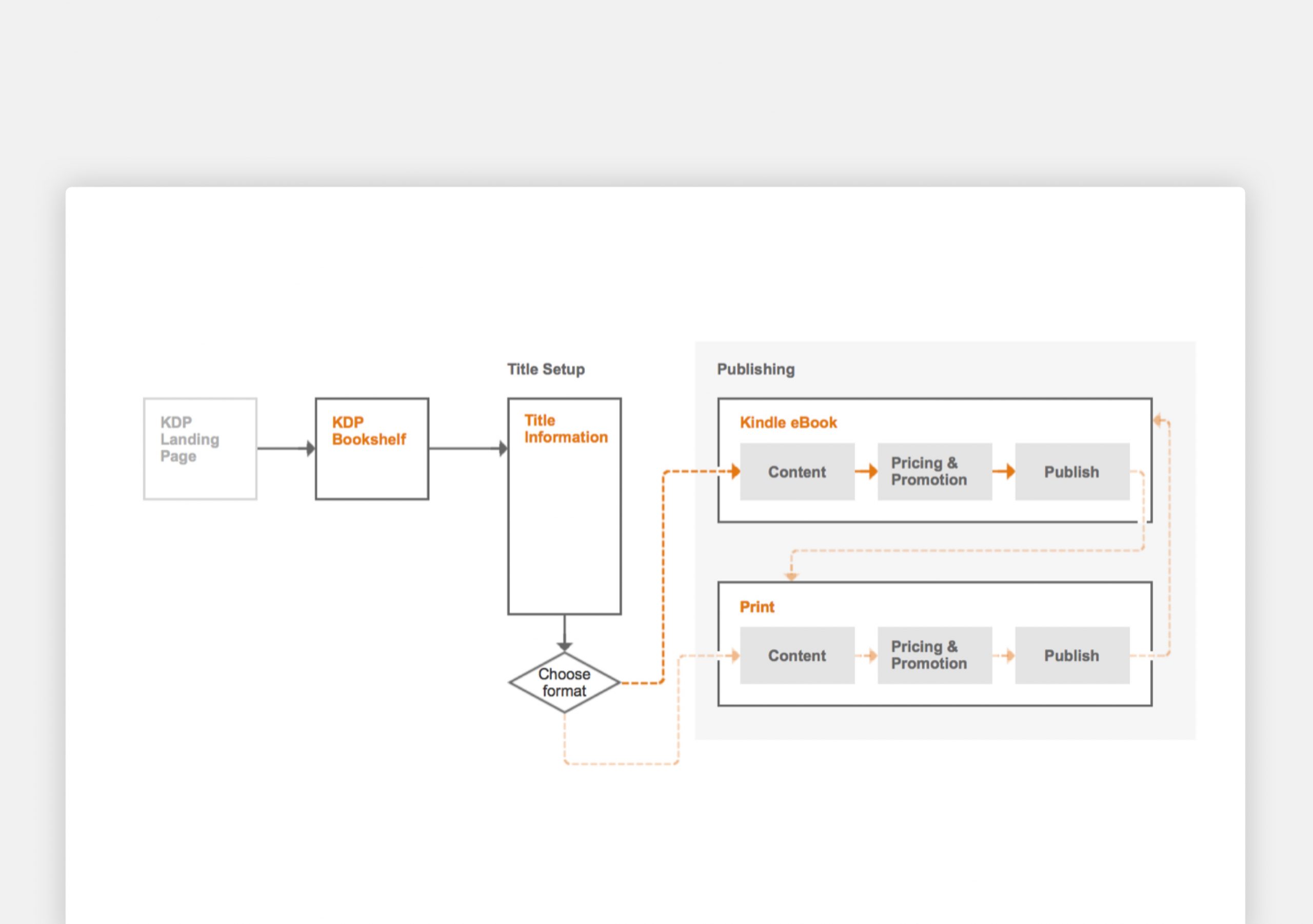Click the Title Information box
Image resolution: width=1313 pixels, height=924 pixels.
[564, 507]
